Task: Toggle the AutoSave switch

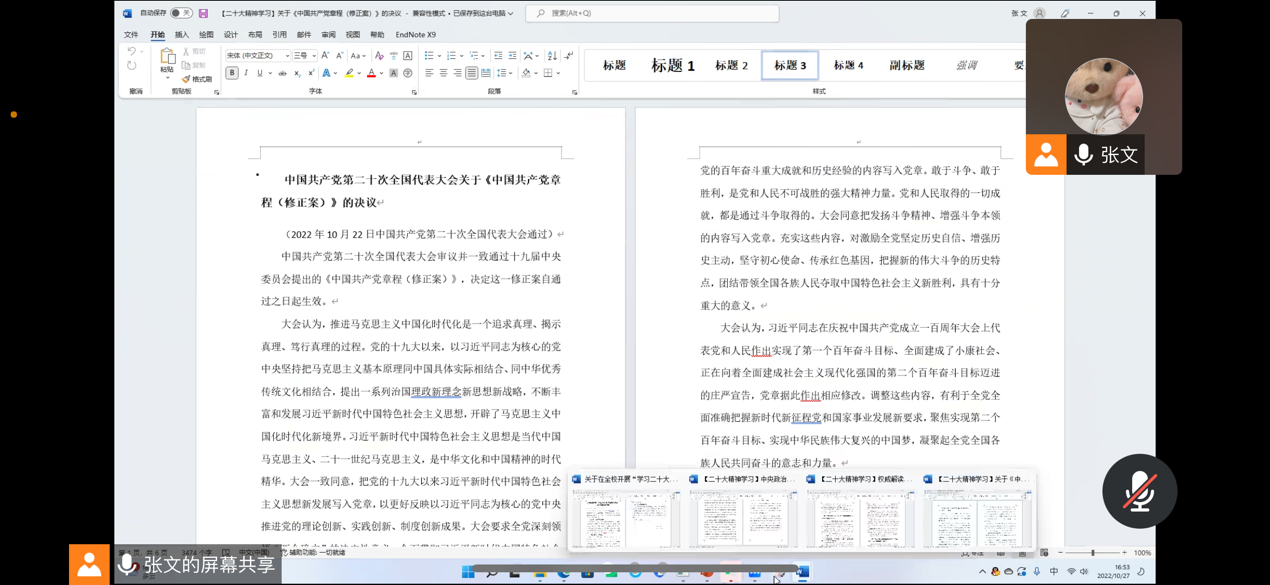Action: [180, 13]
